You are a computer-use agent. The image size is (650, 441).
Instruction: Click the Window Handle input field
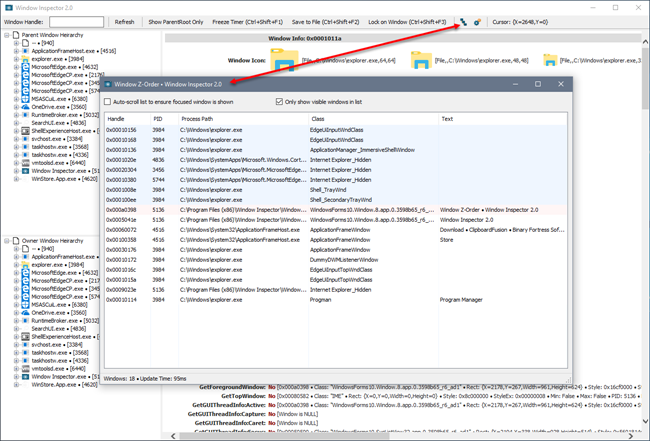coord(76,21)
